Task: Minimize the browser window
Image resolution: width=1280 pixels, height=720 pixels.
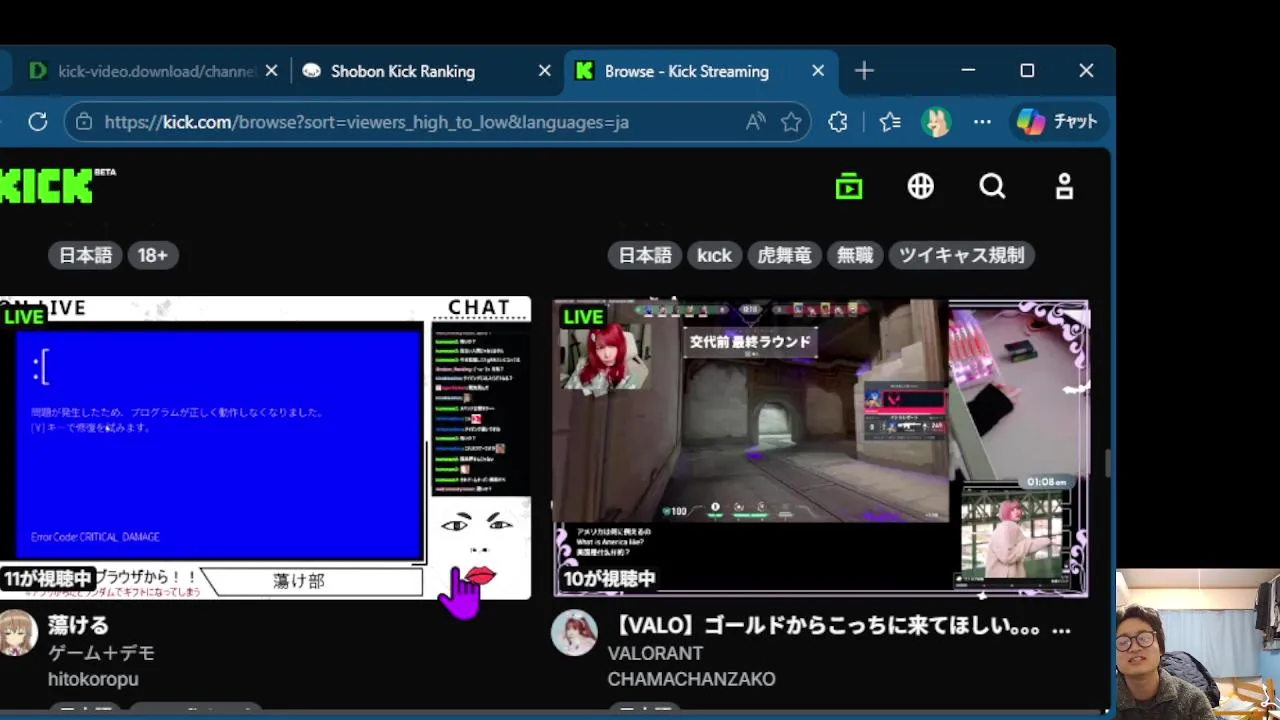Action: coord(968,71)
